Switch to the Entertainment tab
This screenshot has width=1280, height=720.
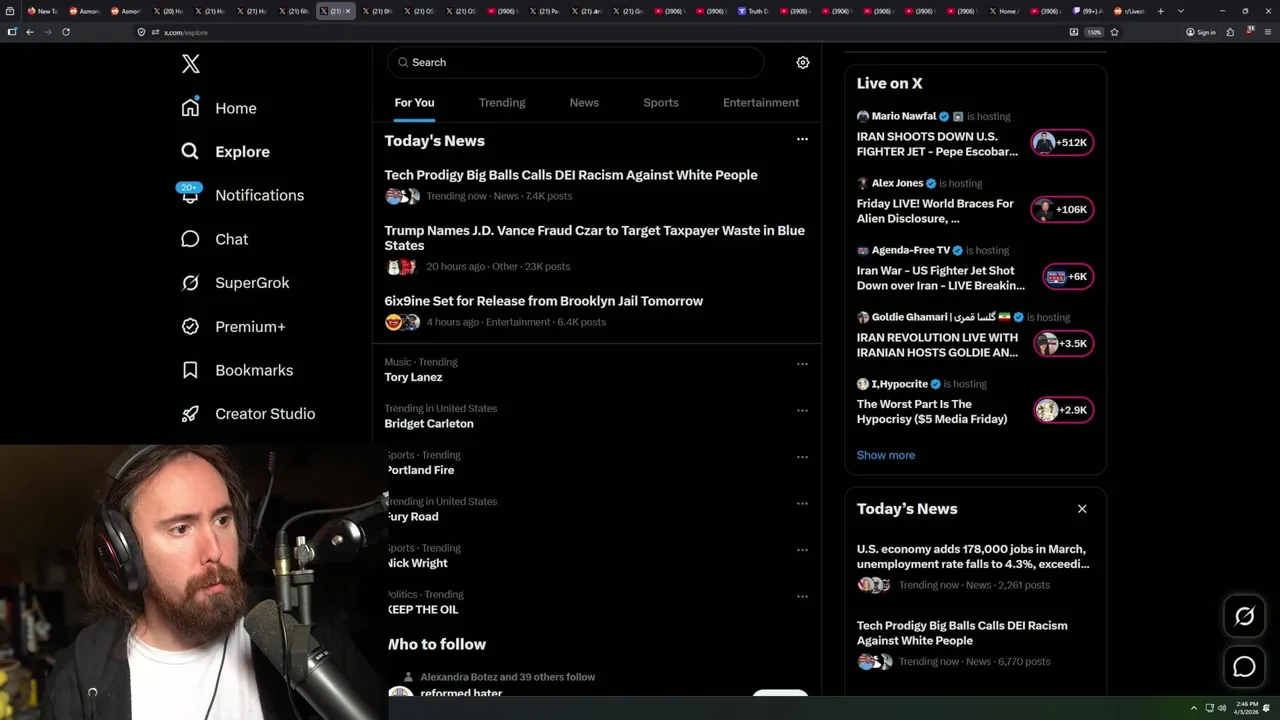[761, 102]
